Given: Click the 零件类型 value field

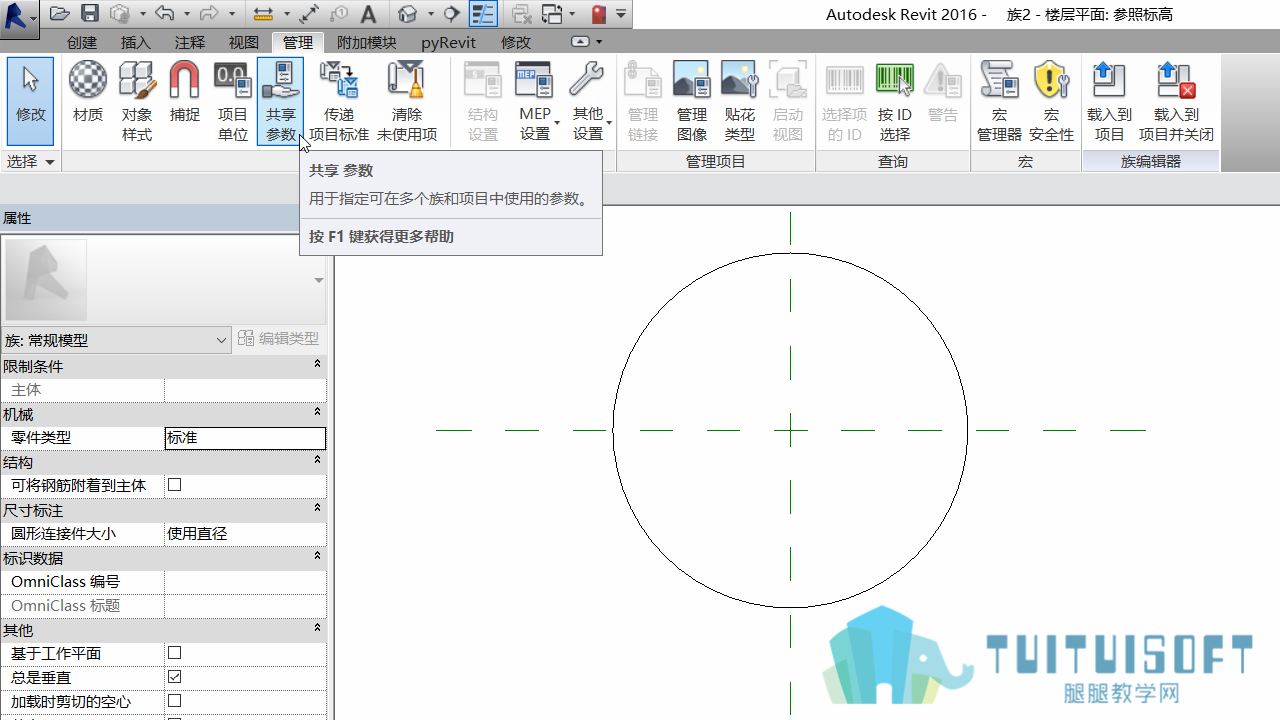Looking at the screenshot, I should 245,438.
